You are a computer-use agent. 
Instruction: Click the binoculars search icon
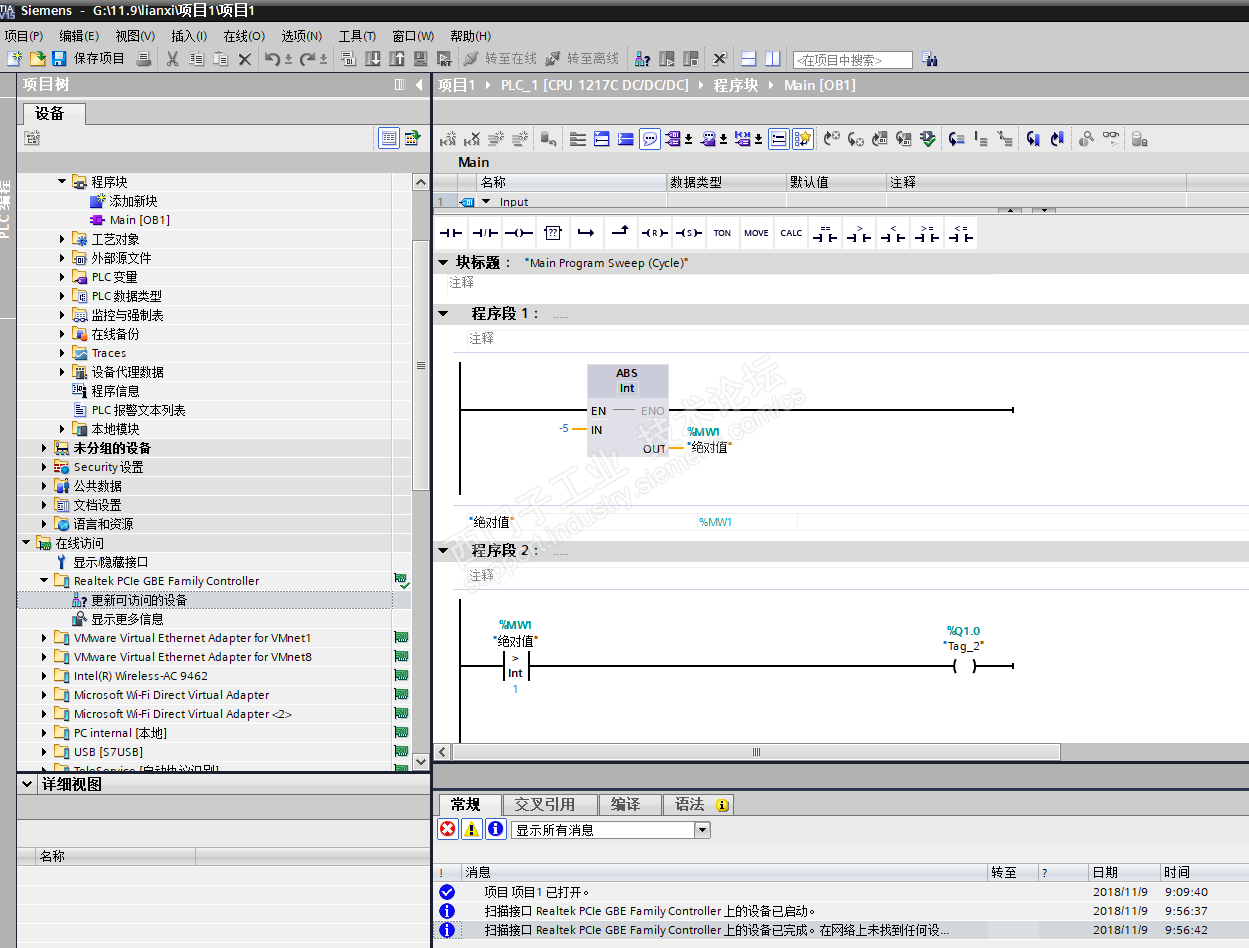(929, 60)
